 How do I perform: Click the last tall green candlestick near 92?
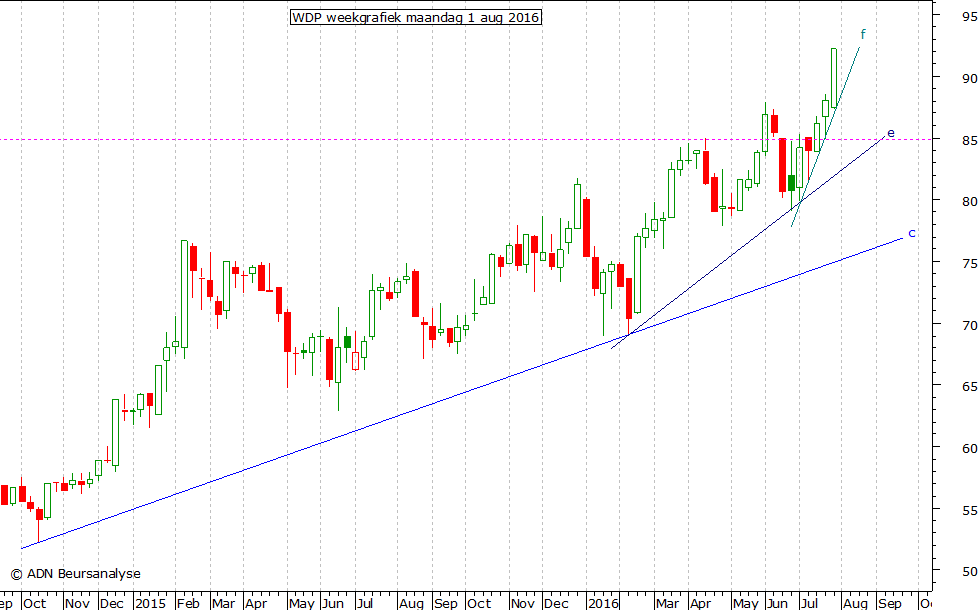point(834,78)
